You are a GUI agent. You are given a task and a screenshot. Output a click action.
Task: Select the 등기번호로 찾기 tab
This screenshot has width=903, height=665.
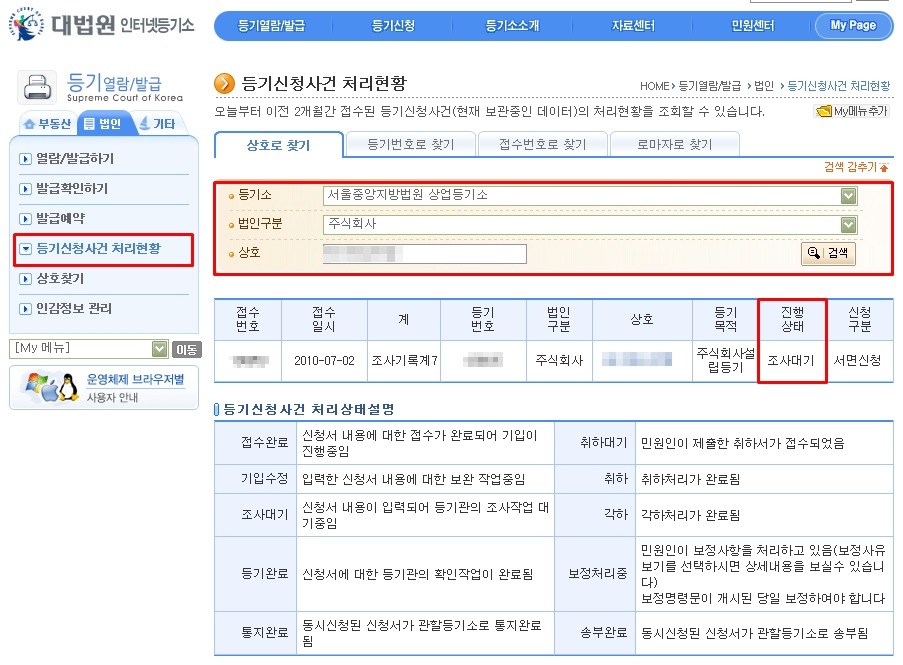click(411, 145)
